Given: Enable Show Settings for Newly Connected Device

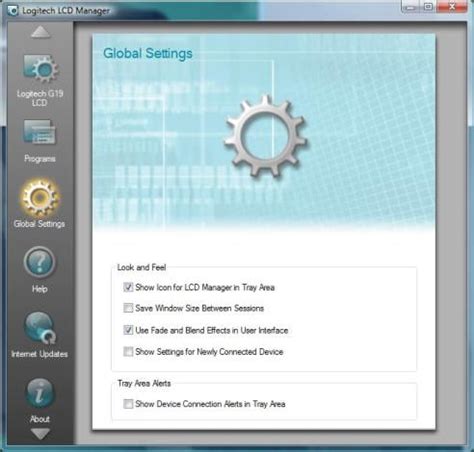Looking at the screenshot, I should point(128,351).
